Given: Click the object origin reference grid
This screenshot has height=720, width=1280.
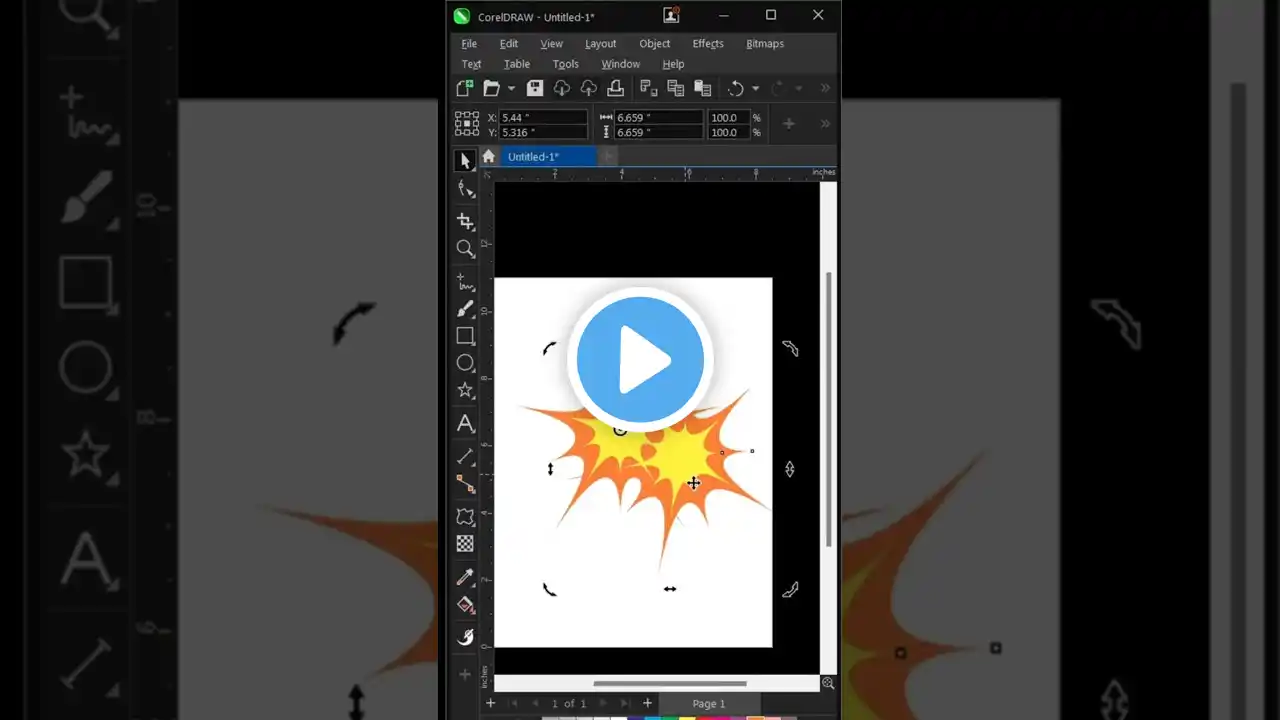Looking at the screenshot, I should tap(467, 124).
